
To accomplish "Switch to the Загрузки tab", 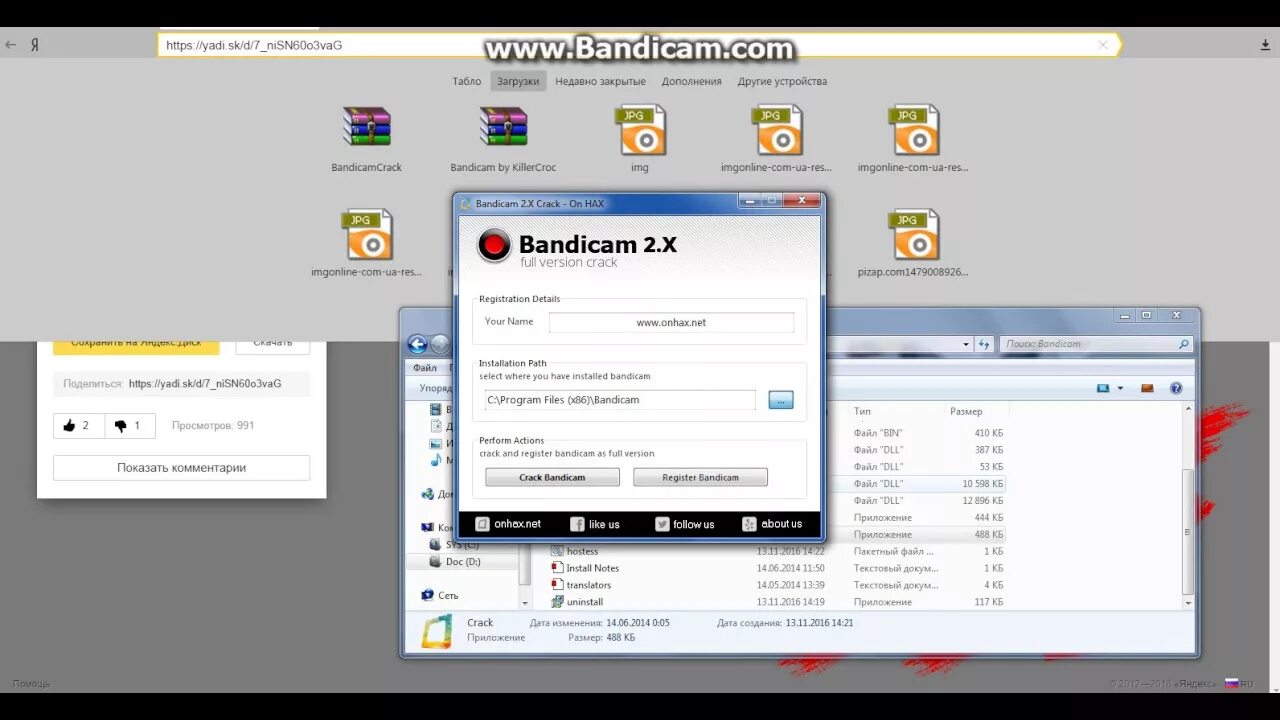I will pyautogui.click(x=518, y=82).
